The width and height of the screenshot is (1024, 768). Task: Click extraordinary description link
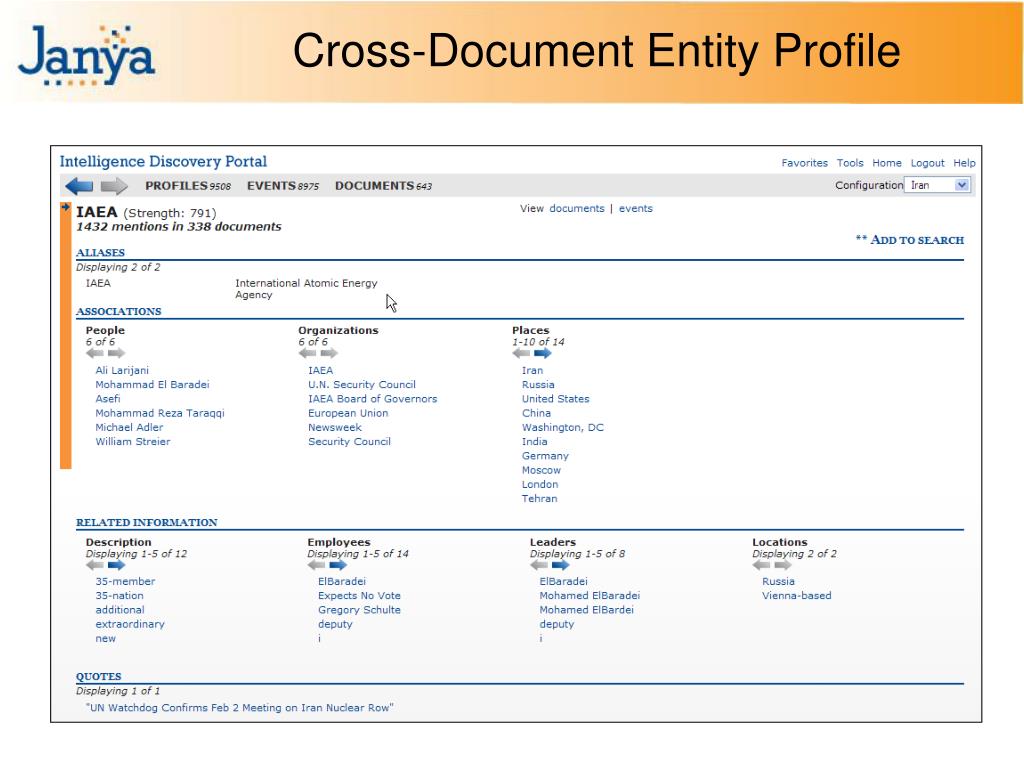(130, 624)
